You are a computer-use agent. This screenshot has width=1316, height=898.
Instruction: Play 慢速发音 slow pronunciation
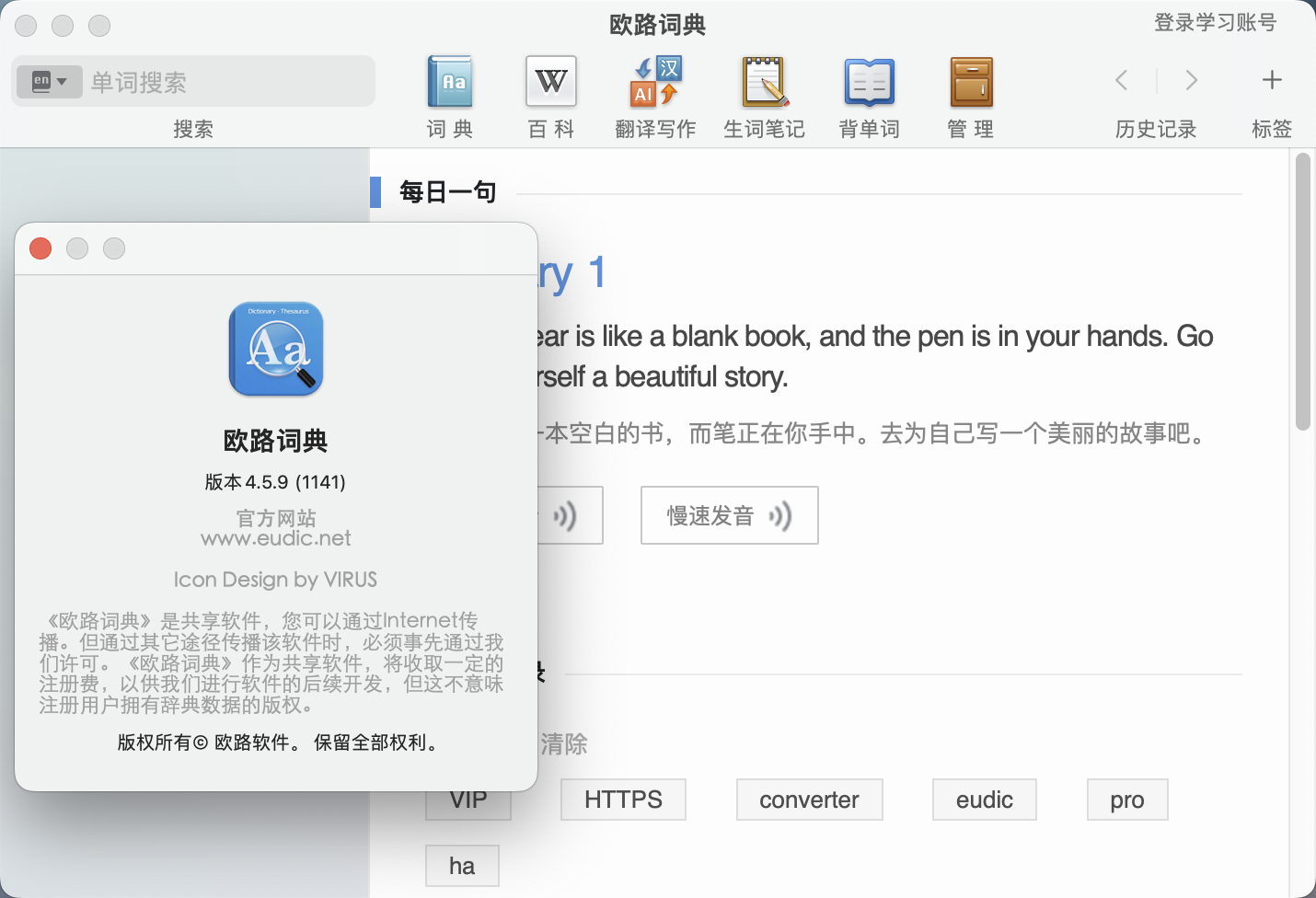click(729, 515)
